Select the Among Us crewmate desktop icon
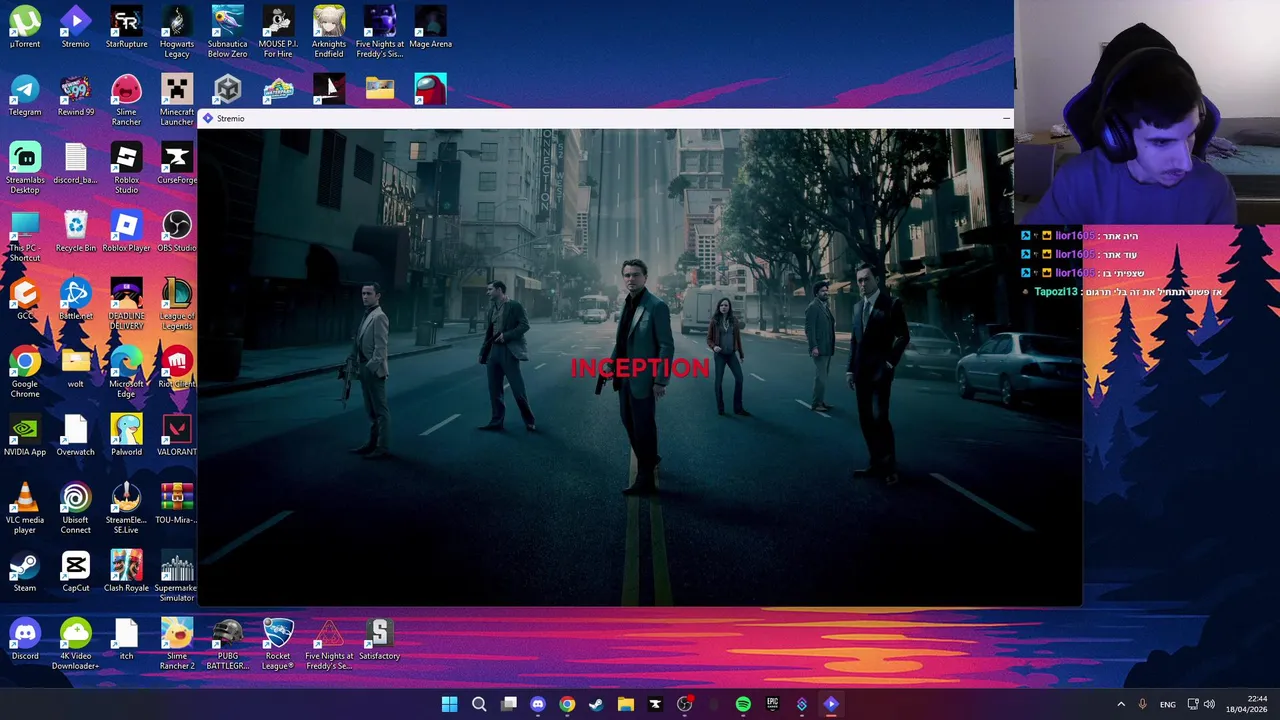The height and width of the screenshot is (720, 1280). (x=430, y=89)
